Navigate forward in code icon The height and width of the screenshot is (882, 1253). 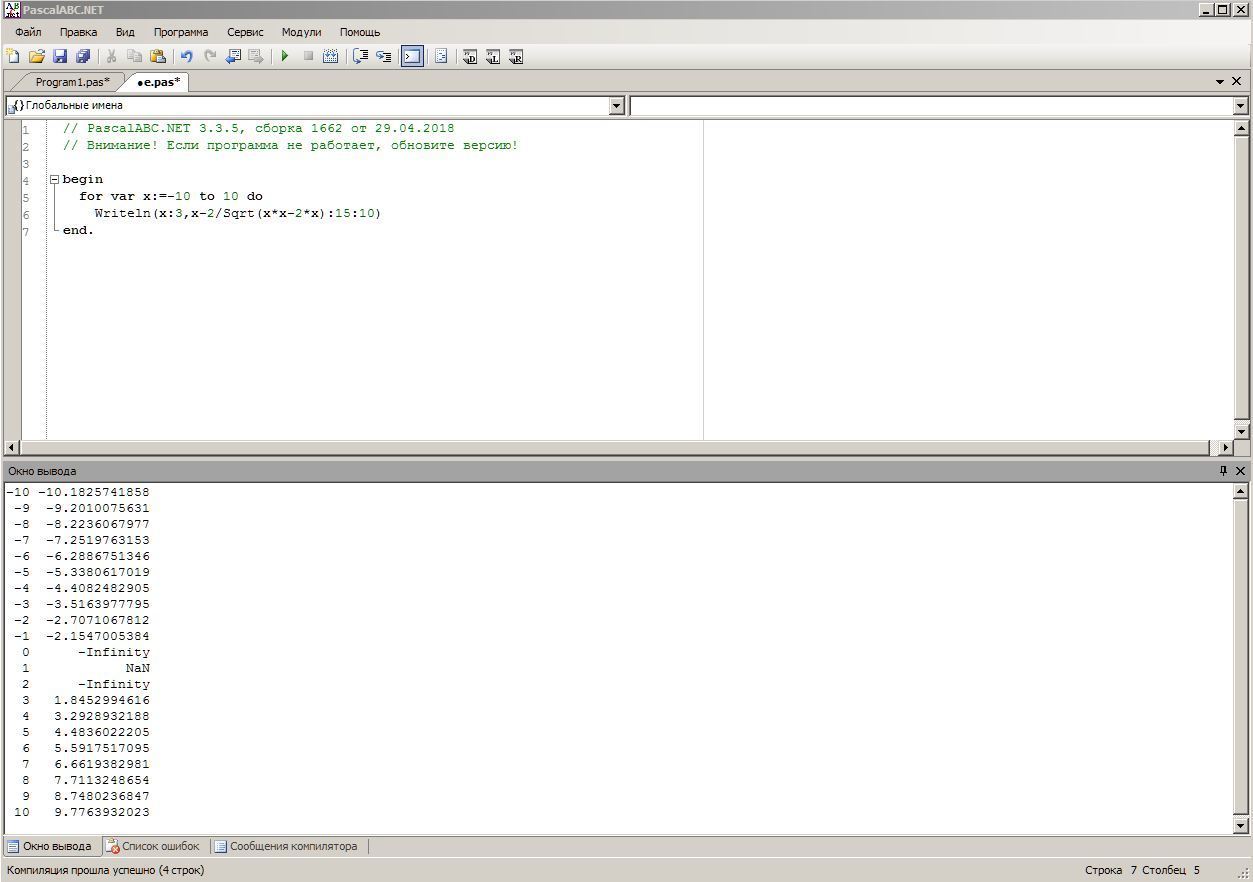(x=256, y=57)
